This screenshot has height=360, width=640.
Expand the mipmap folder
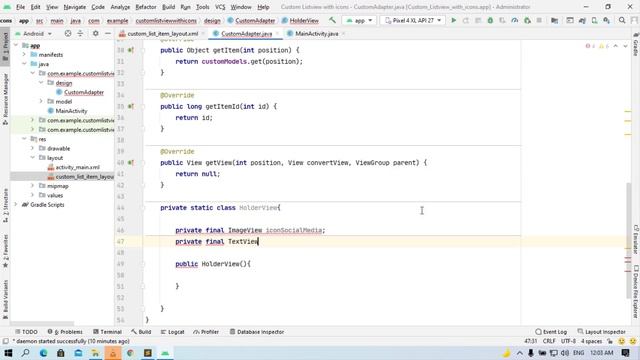(x=33, y=186)
